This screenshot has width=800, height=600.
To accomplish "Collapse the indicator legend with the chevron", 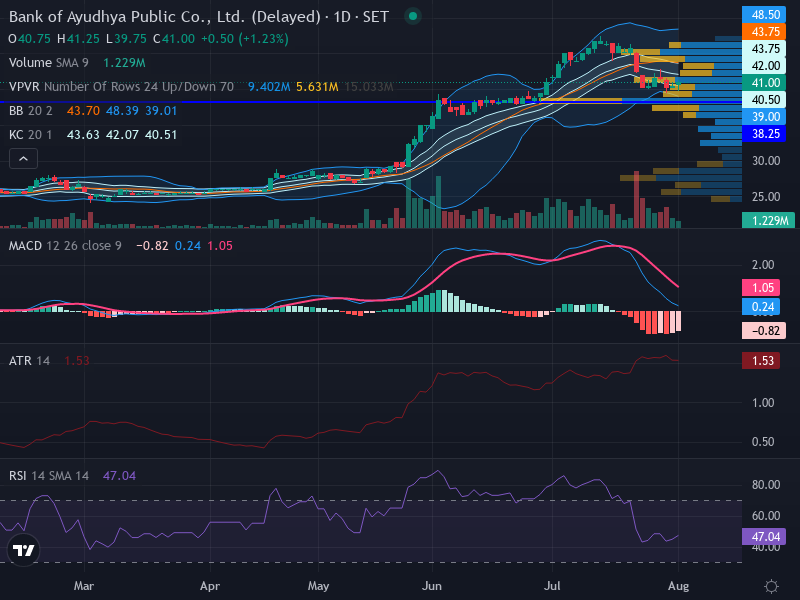I will point(23,159).
